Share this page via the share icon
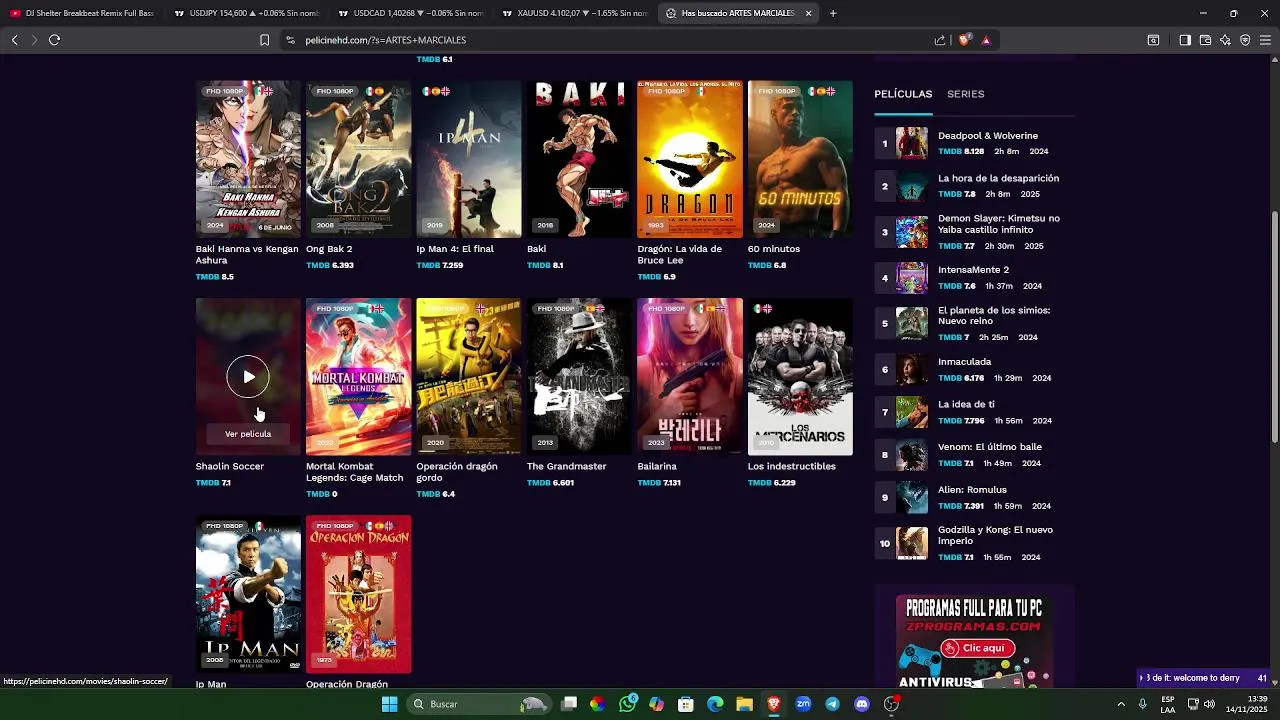1280x720 pixels. [x=940, y=40]
